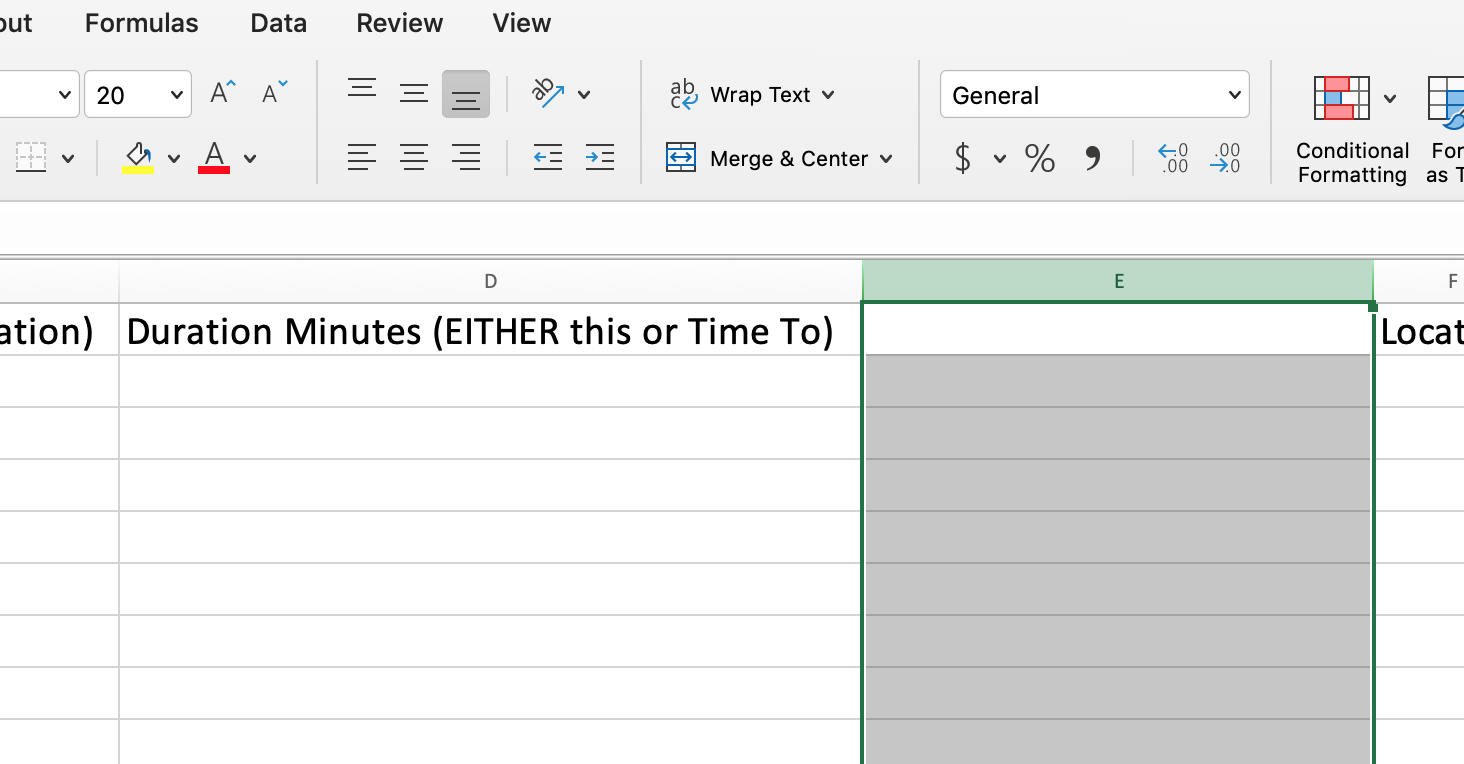The height and width of the screenshot is (764, 1464).
Task: Apply comma style format
Action: click(1093, 158)
